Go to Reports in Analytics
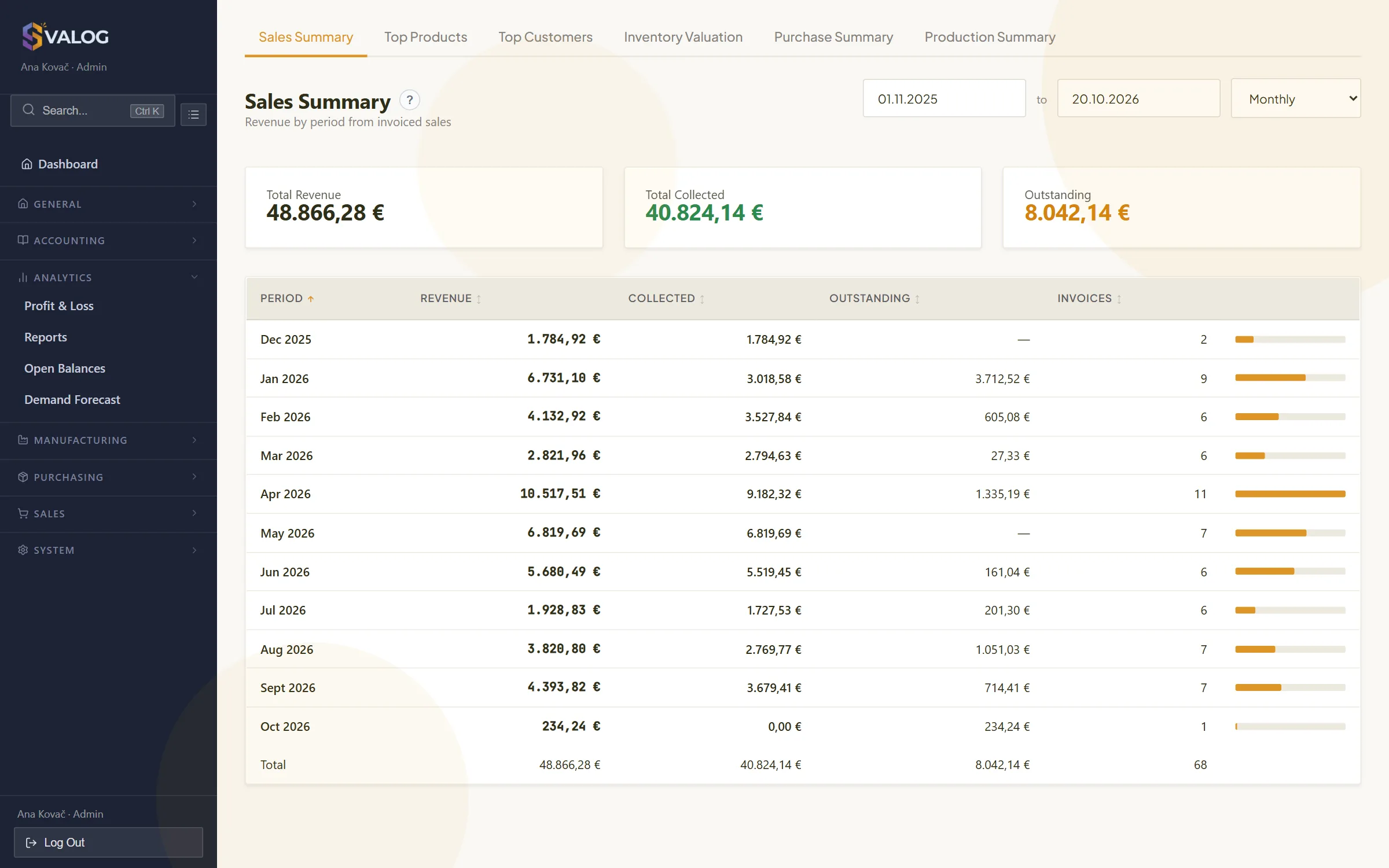1389x868 pixels. pos(46,337)
